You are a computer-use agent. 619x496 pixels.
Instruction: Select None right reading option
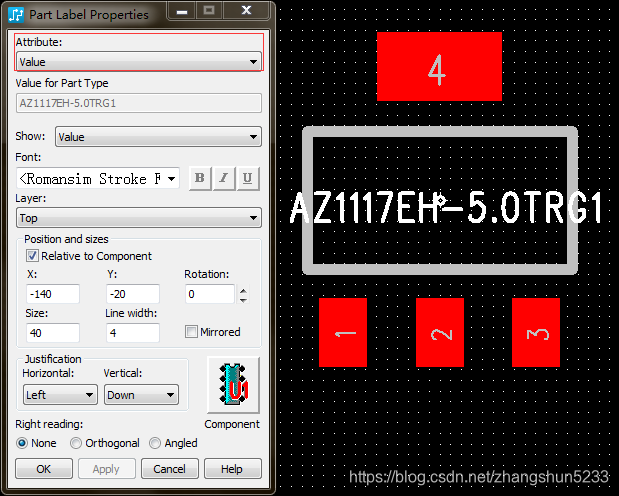(22, 443)
